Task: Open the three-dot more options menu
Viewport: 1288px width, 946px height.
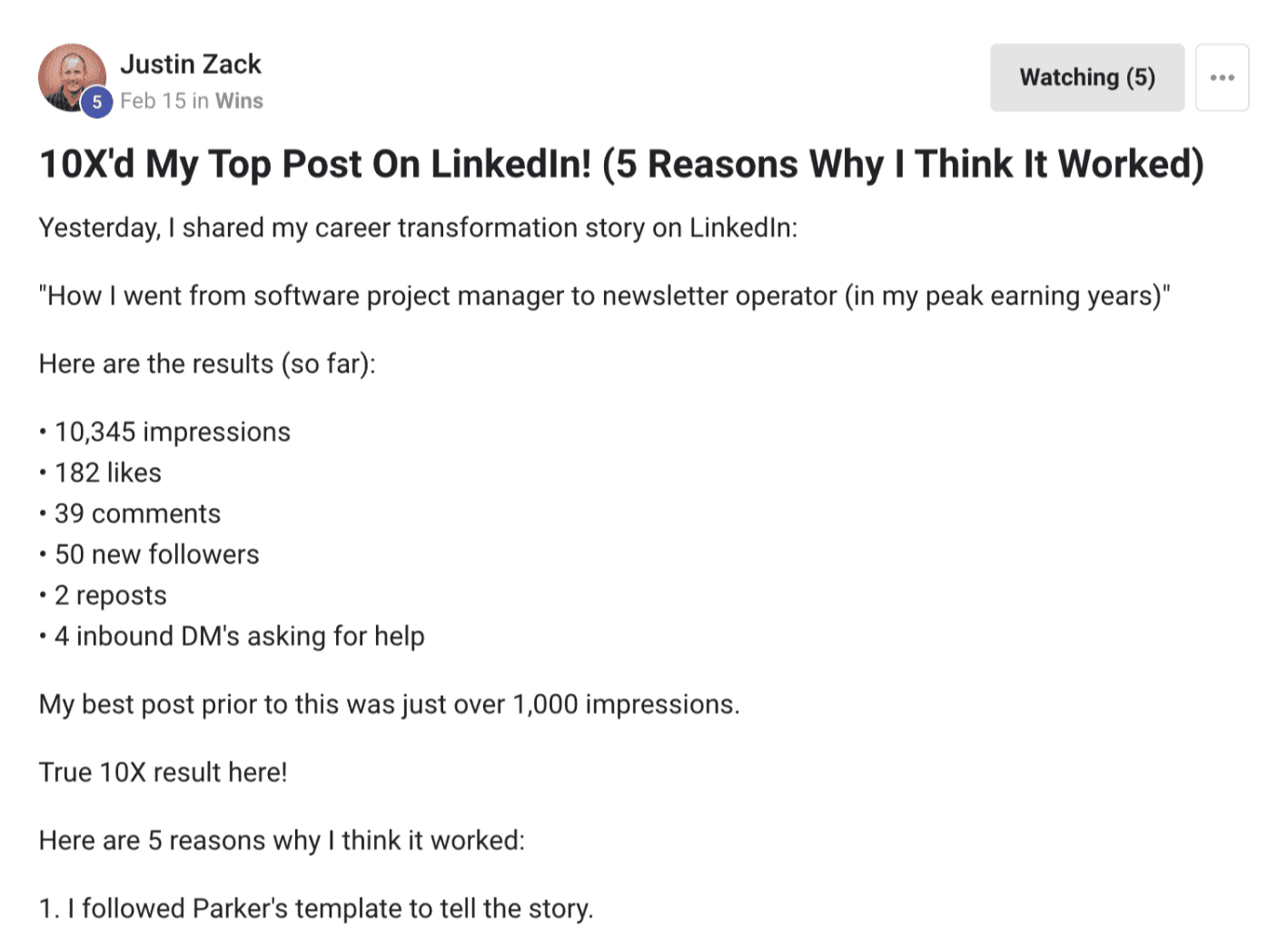Action: (1222, 77)
